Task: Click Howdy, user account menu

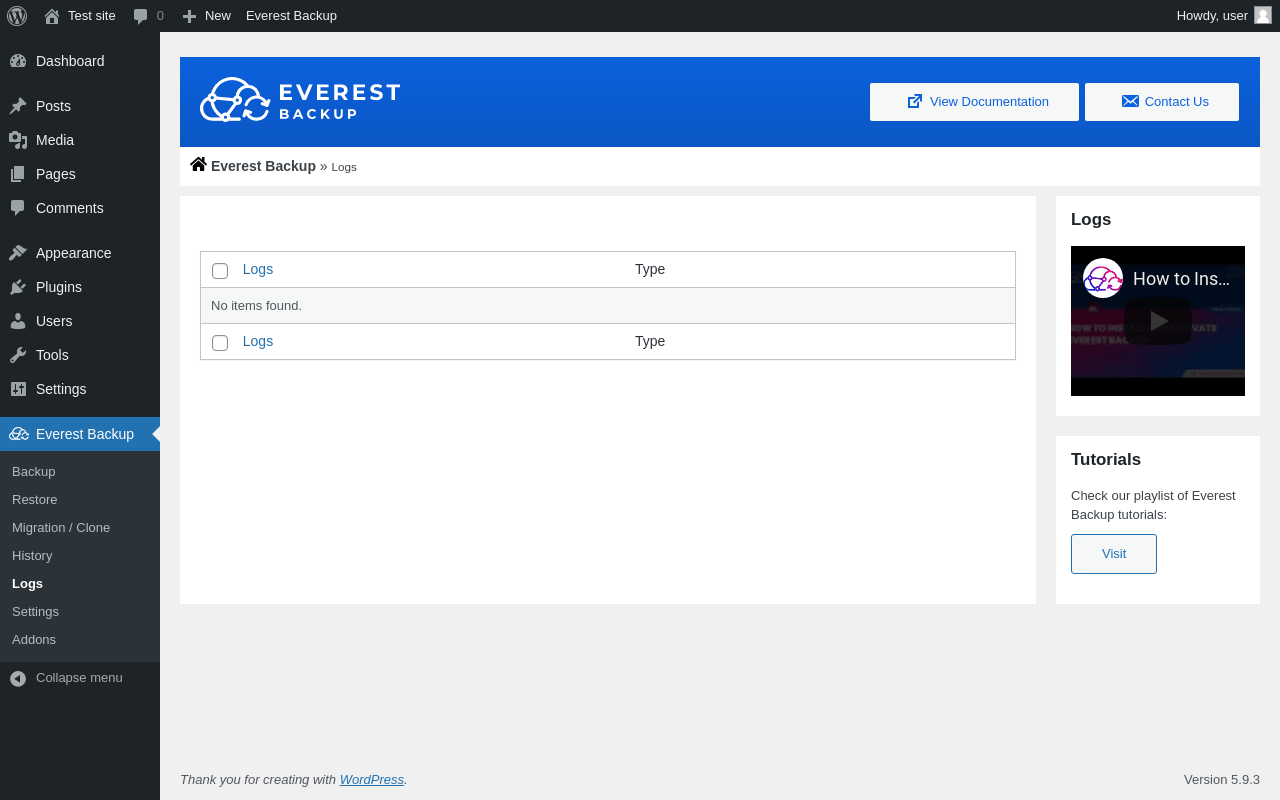Action: point(1224,16)
